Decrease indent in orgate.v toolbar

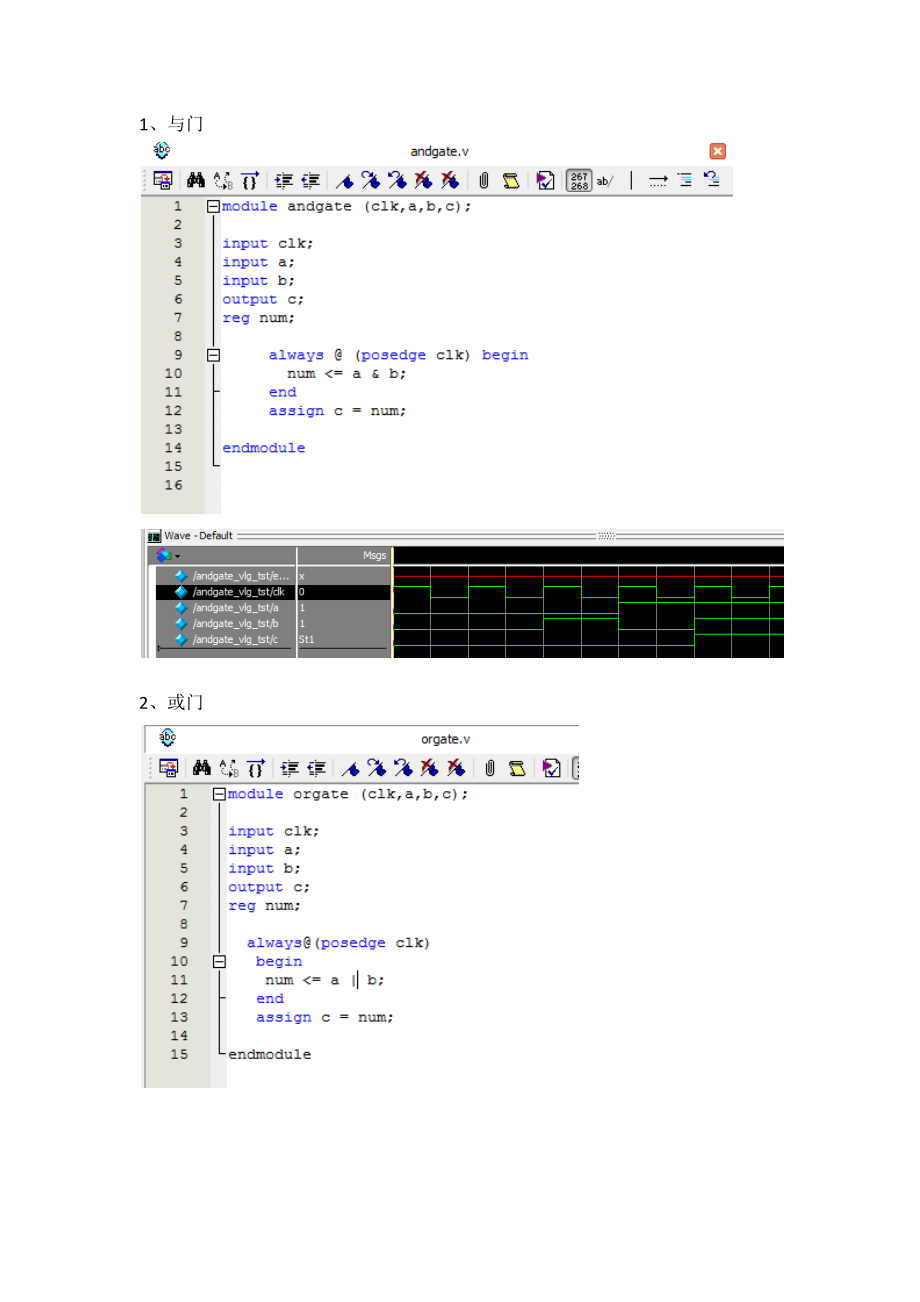coord(317,768)
